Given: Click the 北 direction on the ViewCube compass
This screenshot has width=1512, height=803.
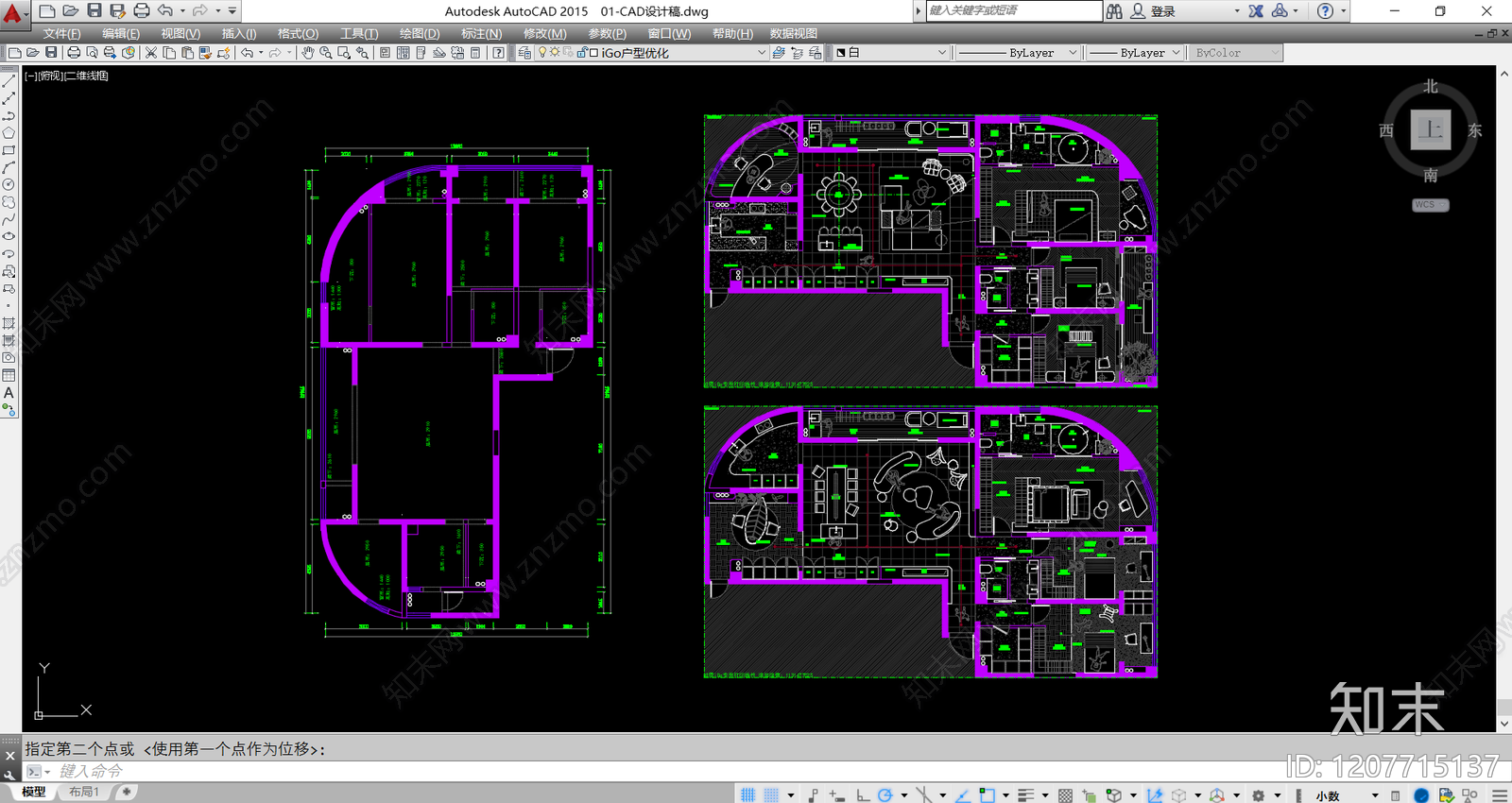Looking at the screenshot, I should pos(1431,87).
